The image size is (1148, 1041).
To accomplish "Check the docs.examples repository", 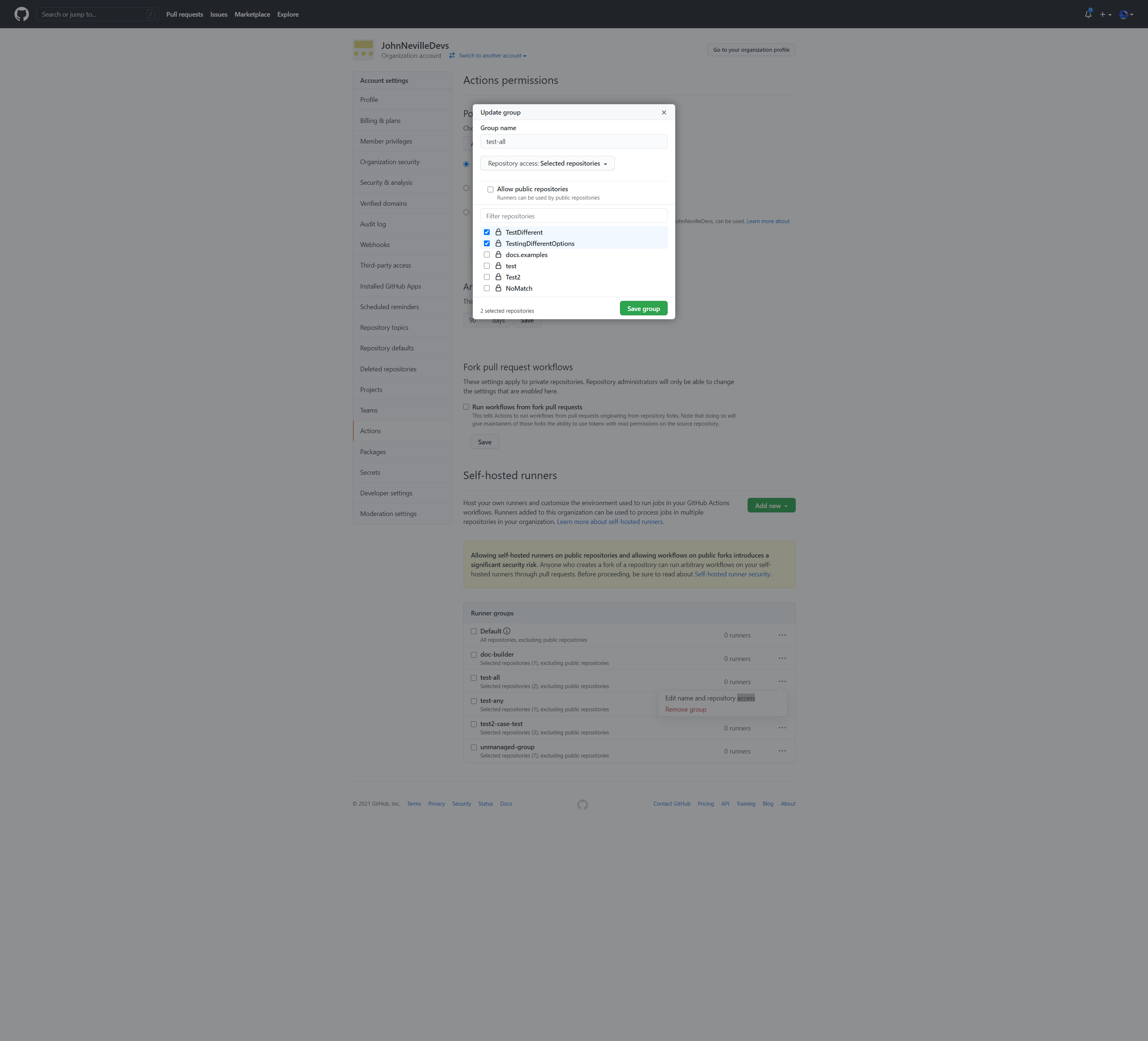I will (487, 255).
